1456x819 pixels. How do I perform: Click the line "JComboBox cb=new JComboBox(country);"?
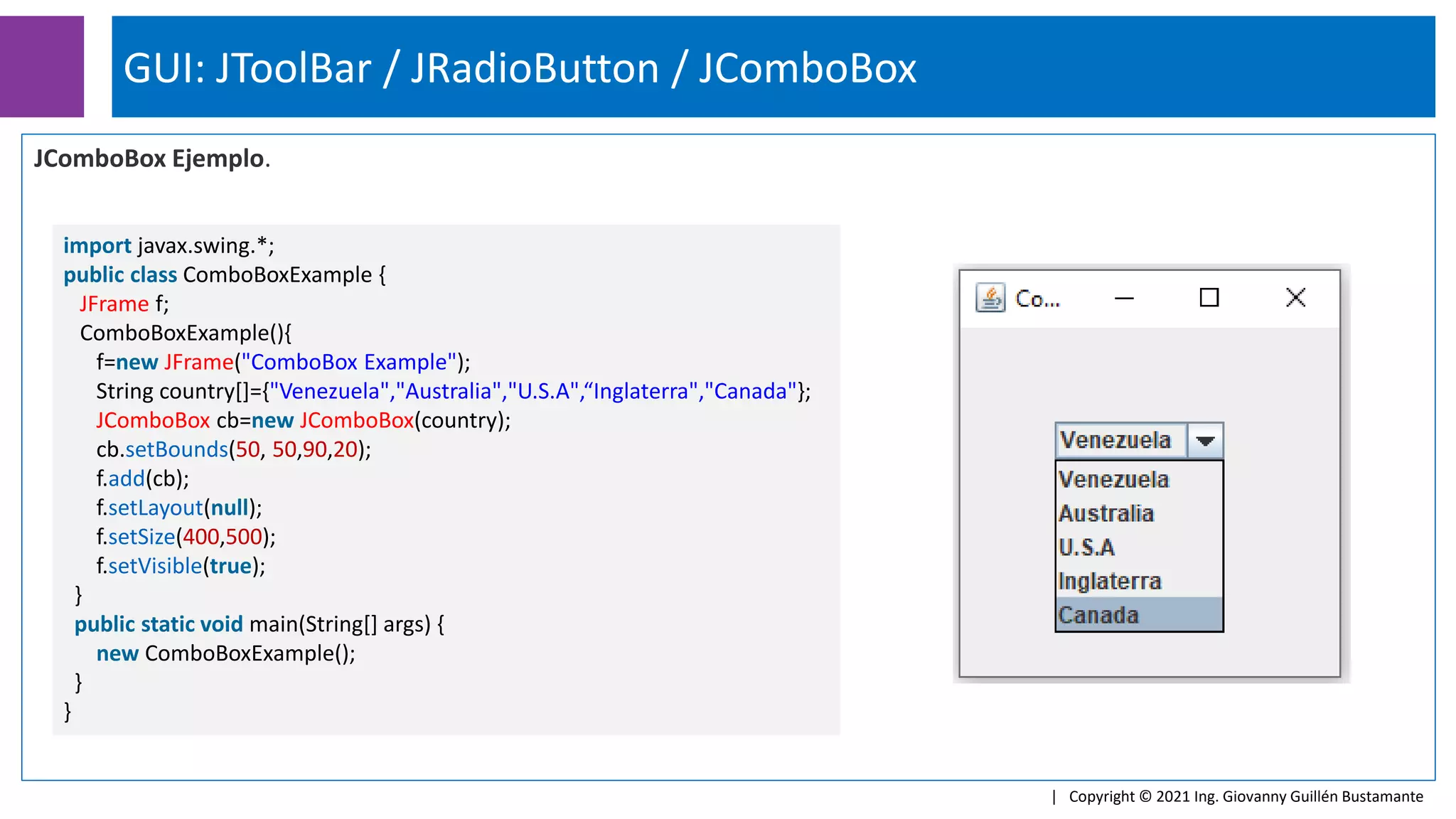click(304, 420)
